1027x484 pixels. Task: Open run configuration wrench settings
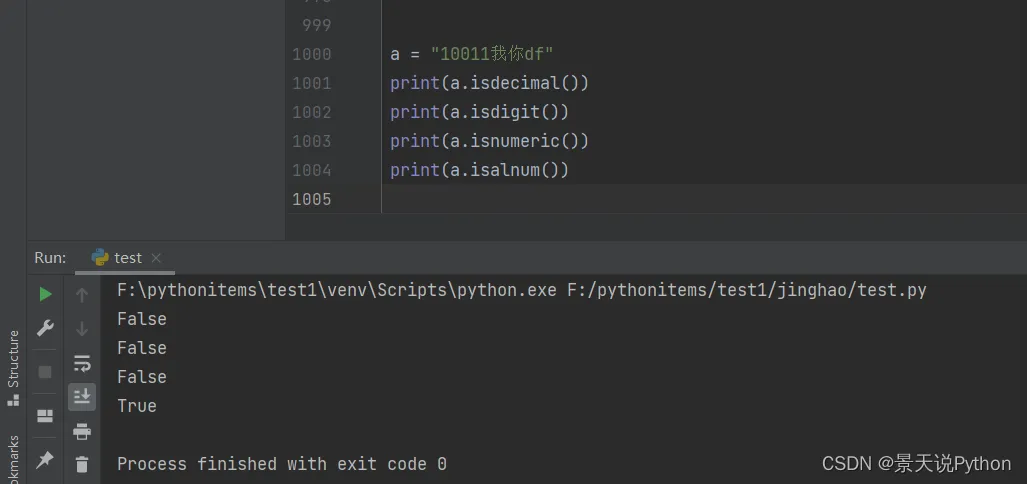click(x=45, y=328)
